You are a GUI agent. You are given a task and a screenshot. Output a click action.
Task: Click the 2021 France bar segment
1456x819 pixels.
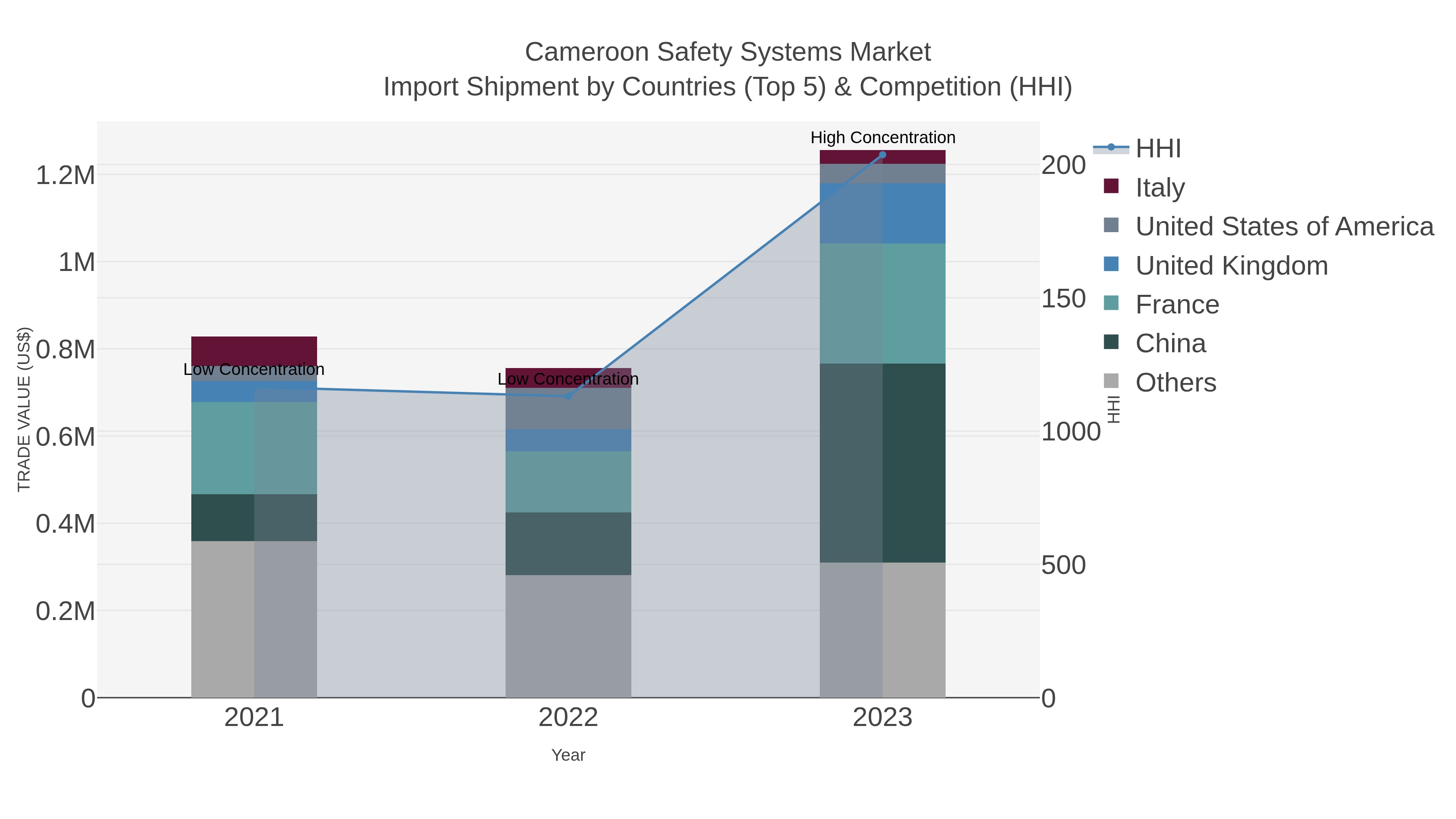(254, 448)
